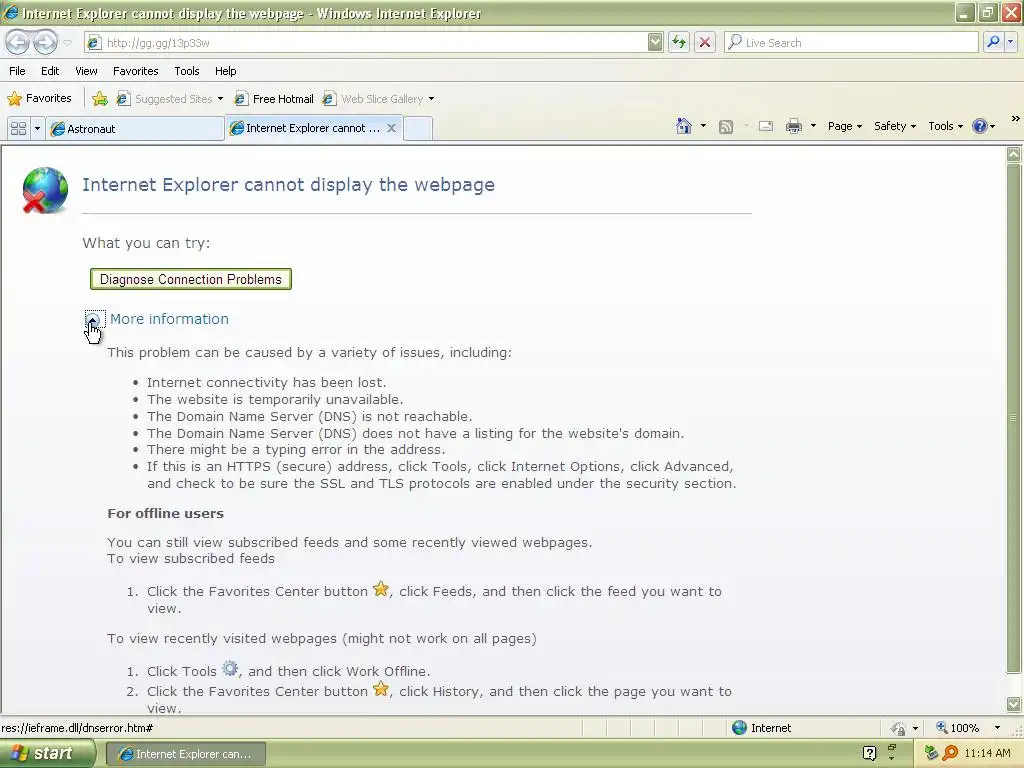Viewport: 1024px width, 768px height.
Task: Click the globe error icon on page
Action: coord(44,190)
